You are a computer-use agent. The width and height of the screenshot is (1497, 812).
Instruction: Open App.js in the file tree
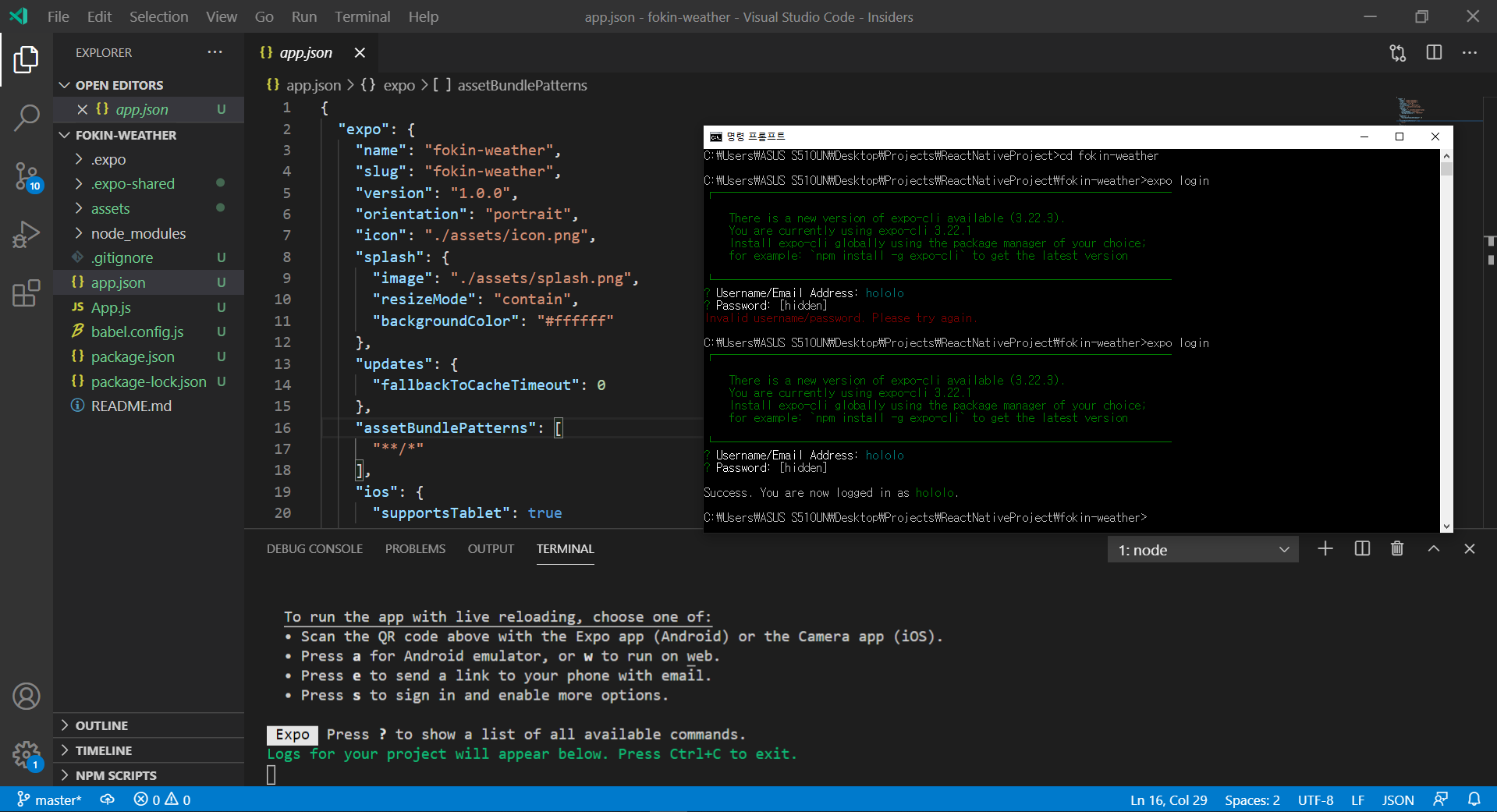(x=111, y=307)
